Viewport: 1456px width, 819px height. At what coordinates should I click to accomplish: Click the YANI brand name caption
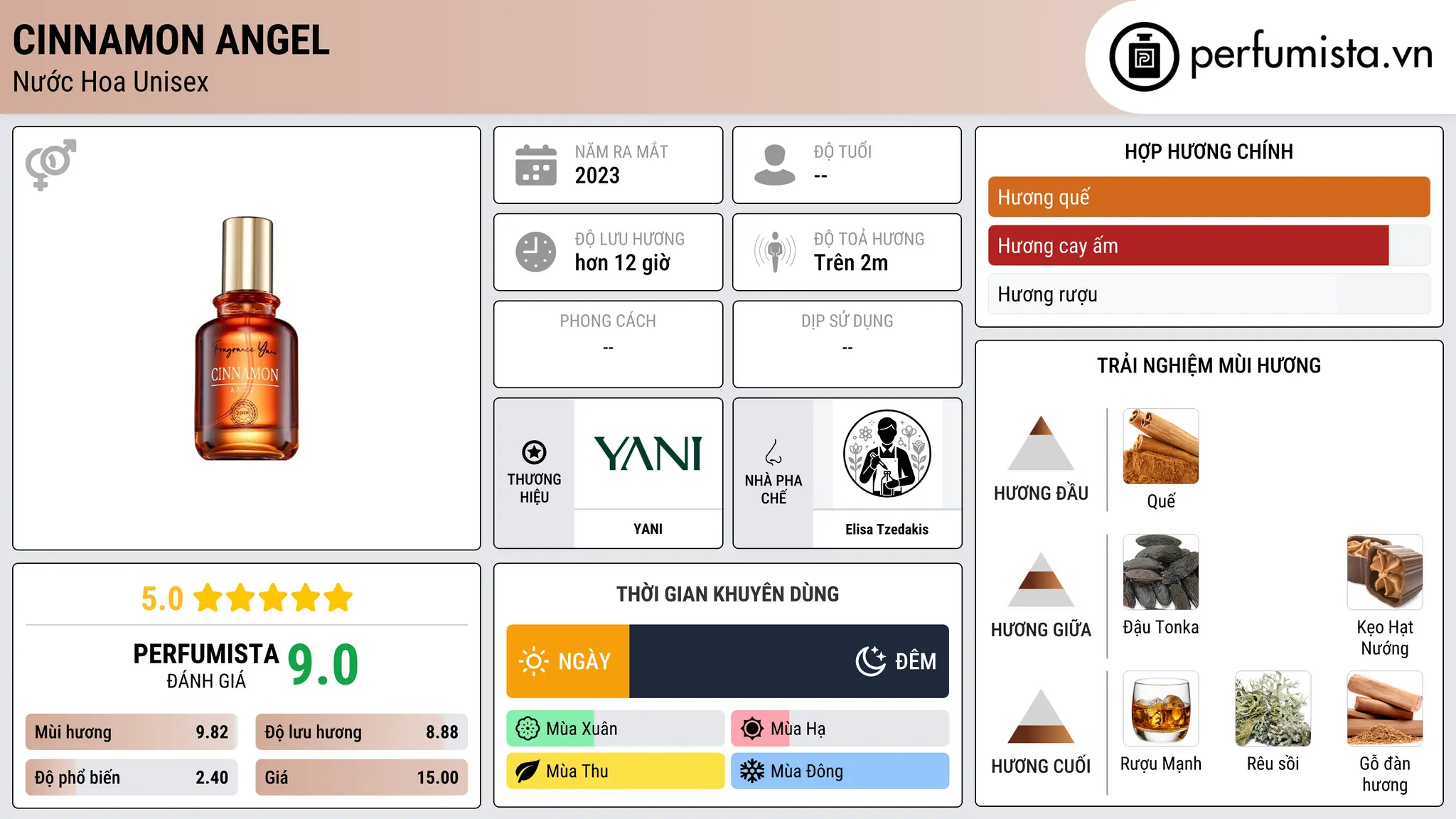648,529
